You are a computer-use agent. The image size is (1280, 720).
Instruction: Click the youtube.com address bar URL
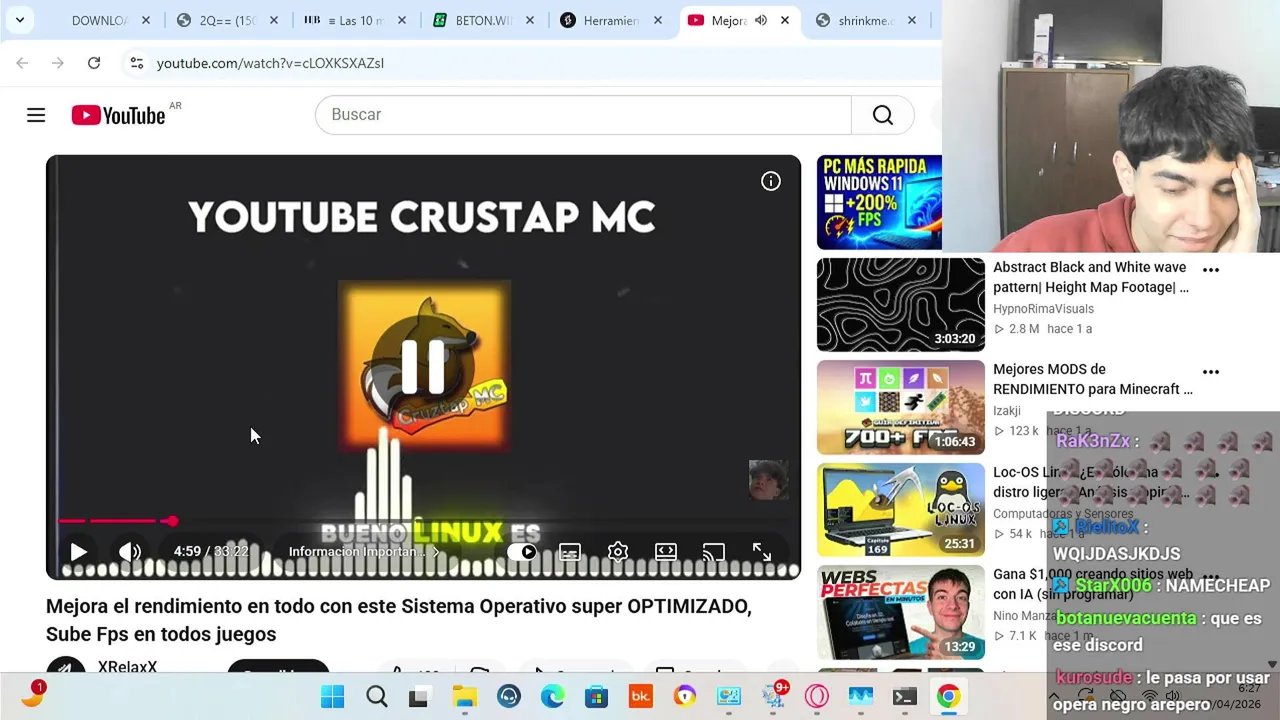(x=270, y=63)
